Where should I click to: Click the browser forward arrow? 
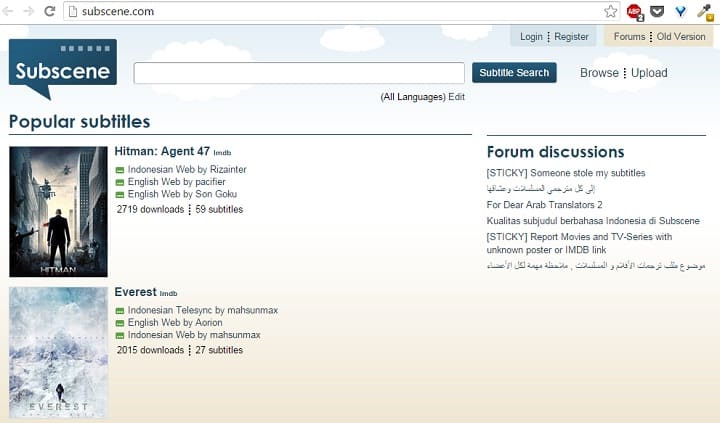pyautogui.click(x=29, y=11)
